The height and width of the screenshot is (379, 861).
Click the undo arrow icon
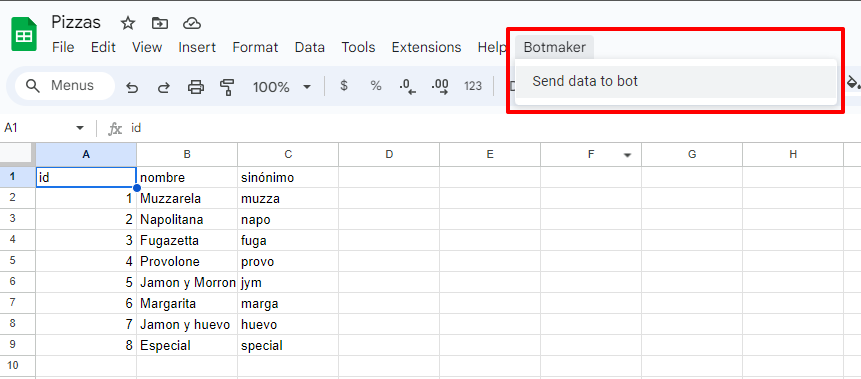point(132,87)
